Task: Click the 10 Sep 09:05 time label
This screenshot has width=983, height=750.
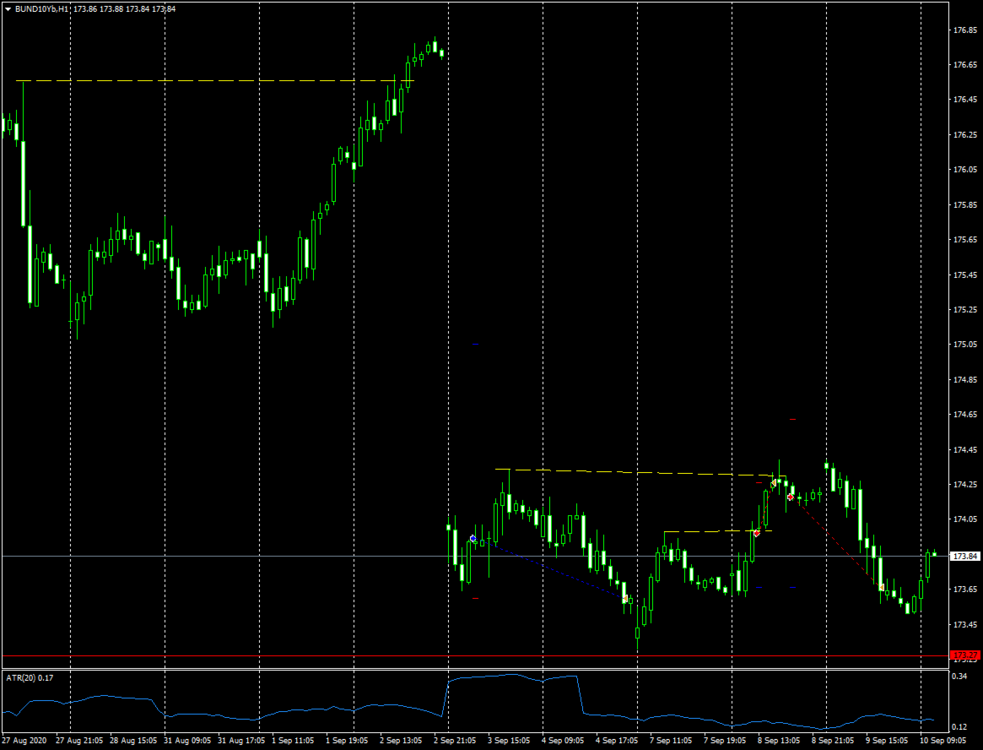Action: pos(943,741)
